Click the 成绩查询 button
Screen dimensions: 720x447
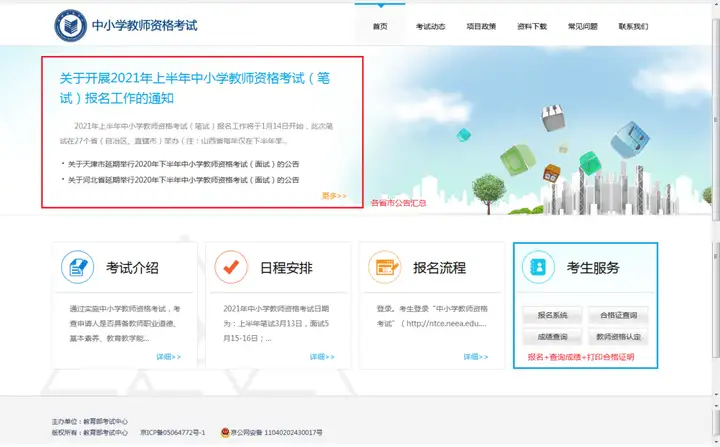click(x=552, y=337)
